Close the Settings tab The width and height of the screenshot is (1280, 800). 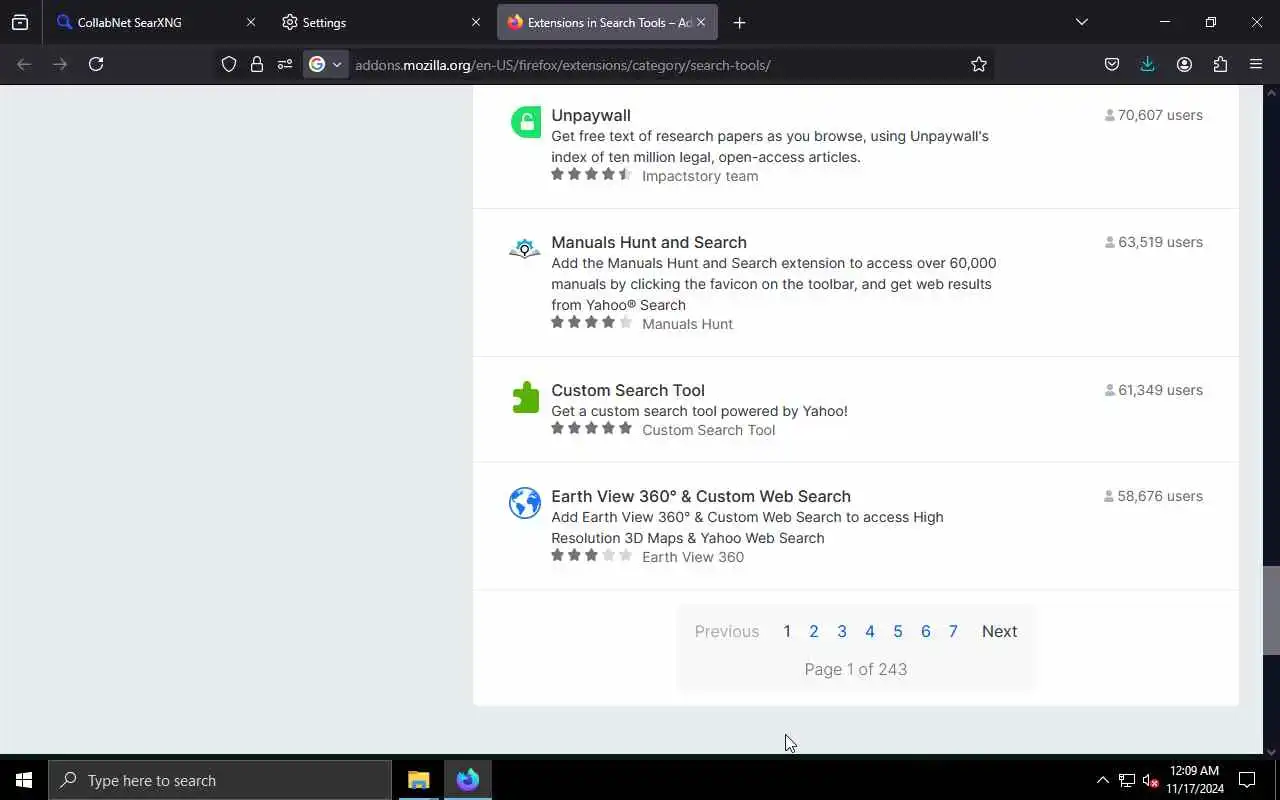pos(476,22)
